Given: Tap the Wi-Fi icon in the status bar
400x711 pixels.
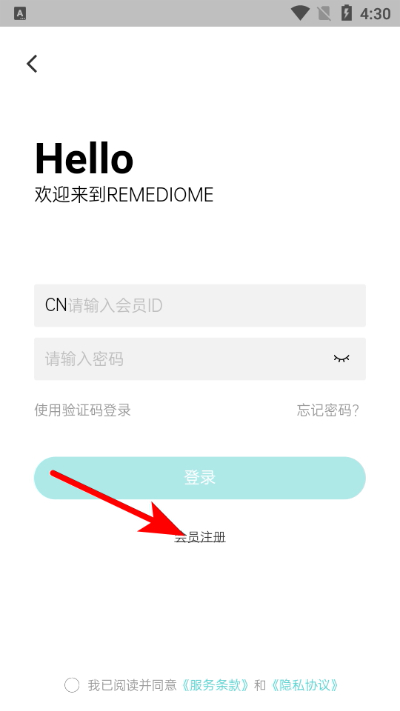Looking at the screenshot, I should pos(300,13).
